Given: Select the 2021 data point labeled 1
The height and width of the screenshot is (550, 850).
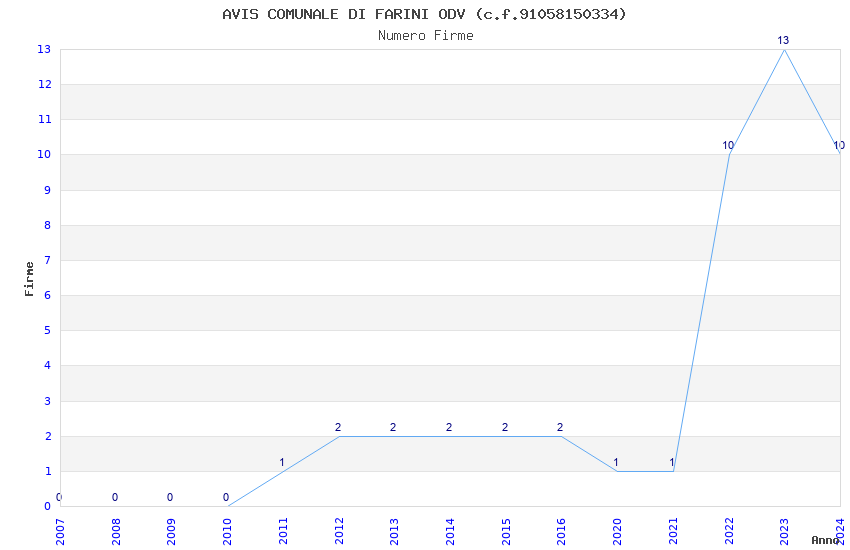Looking at the screenshot, I should point(673,471).
